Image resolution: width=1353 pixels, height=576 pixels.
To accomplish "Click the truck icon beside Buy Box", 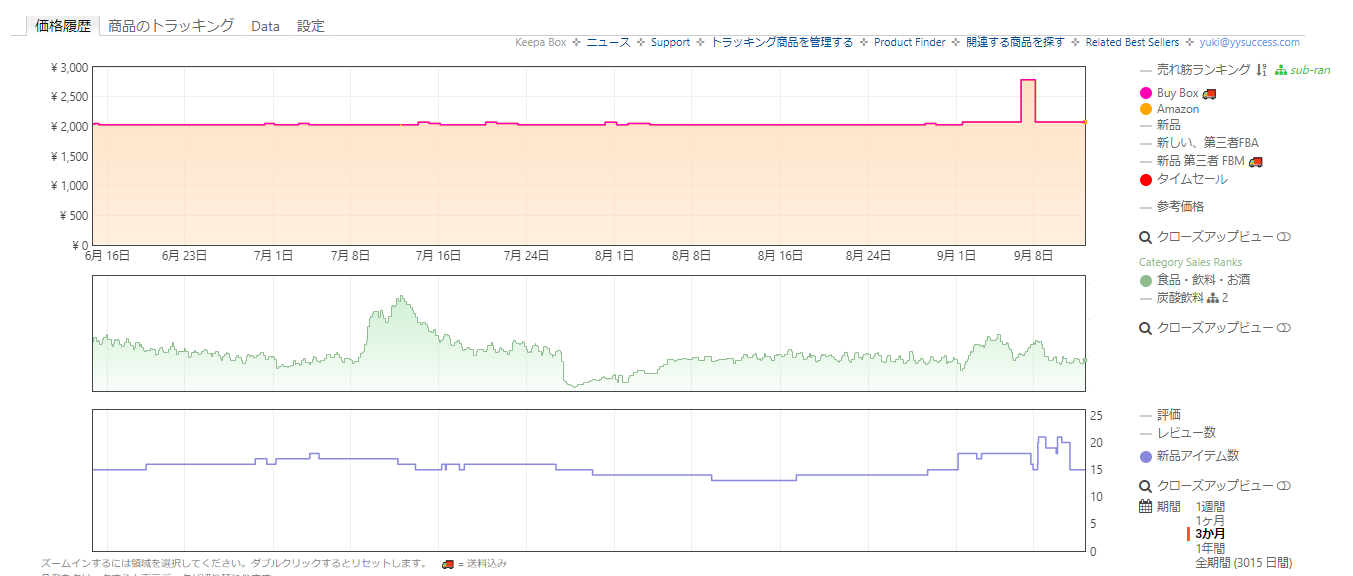I will pyautogui.click(x=1209, y=93).
